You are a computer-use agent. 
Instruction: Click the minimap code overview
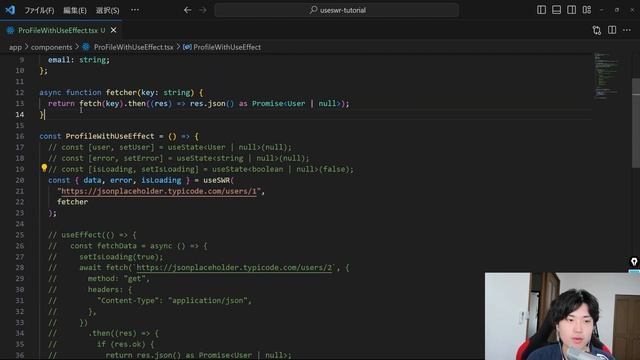[608, 76]
